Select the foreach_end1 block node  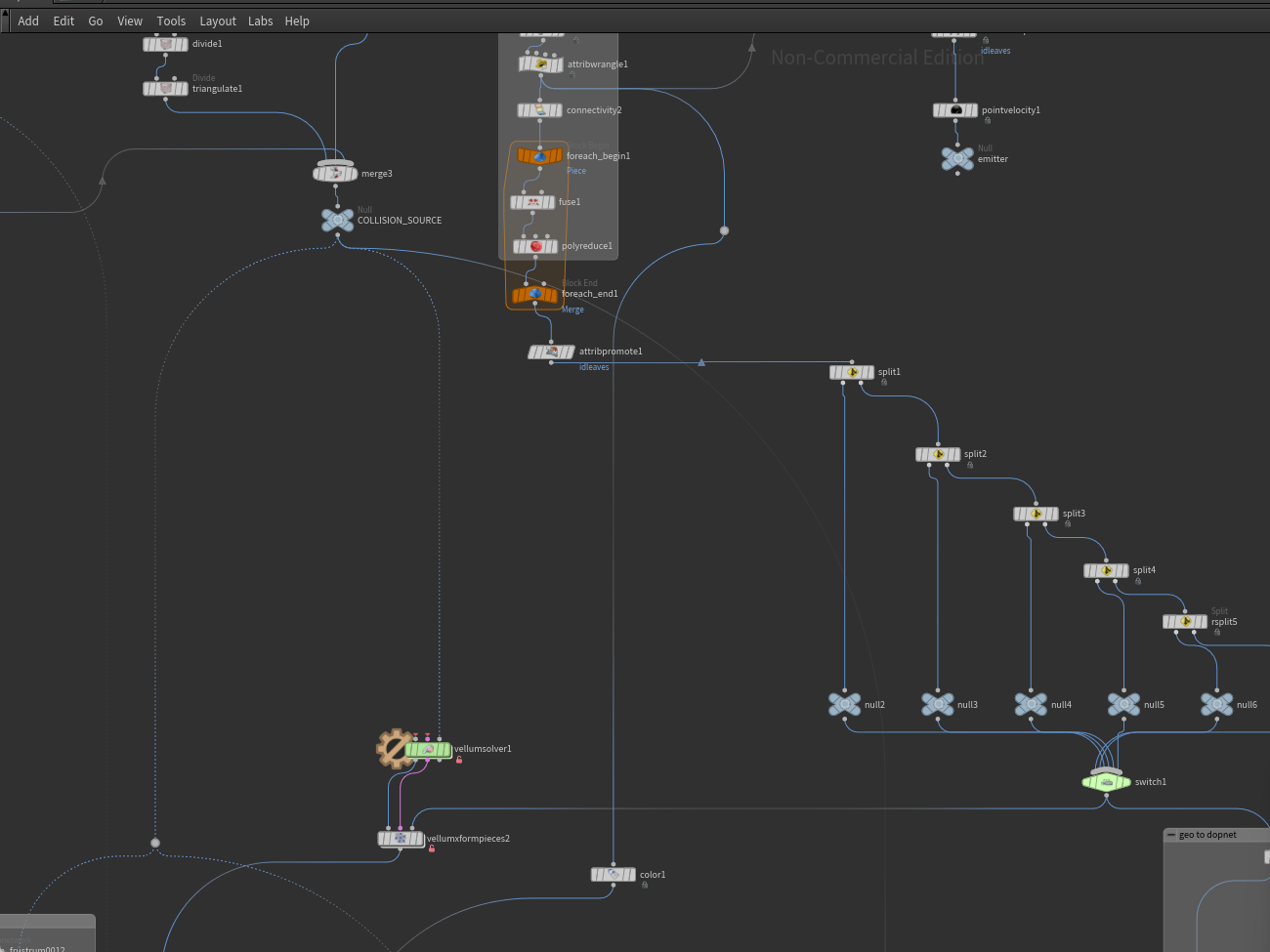tap(535, 294)
